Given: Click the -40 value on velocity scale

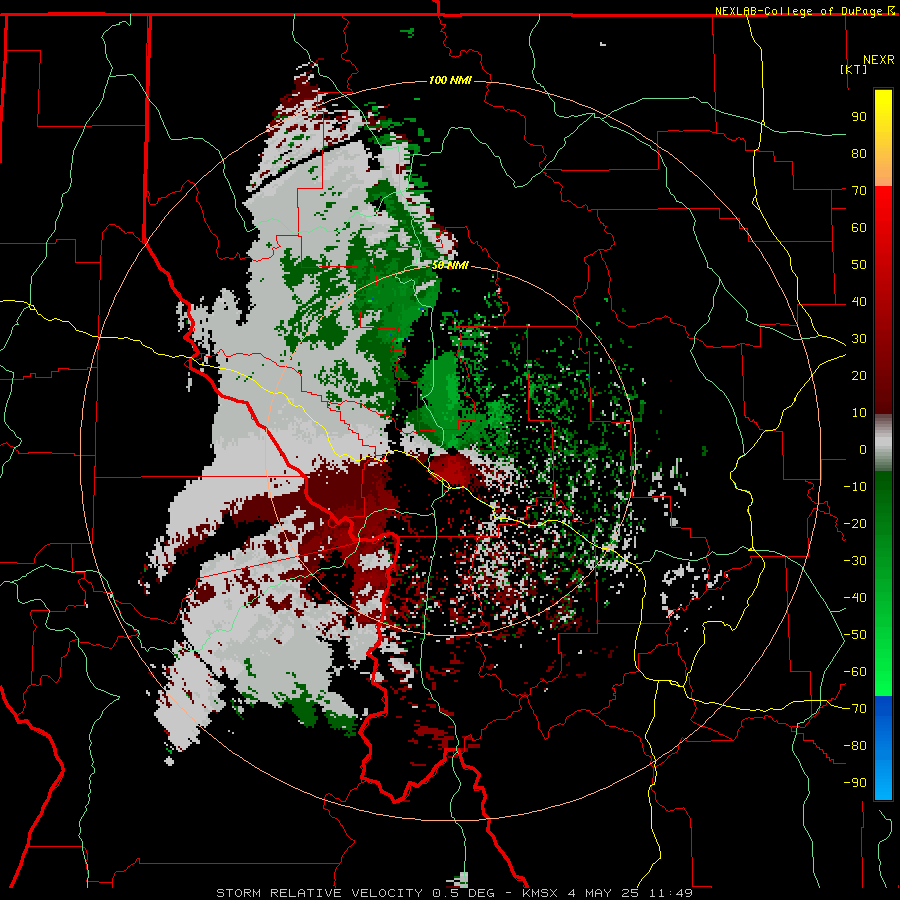Looking at the screenshot, I should [855, 598].
